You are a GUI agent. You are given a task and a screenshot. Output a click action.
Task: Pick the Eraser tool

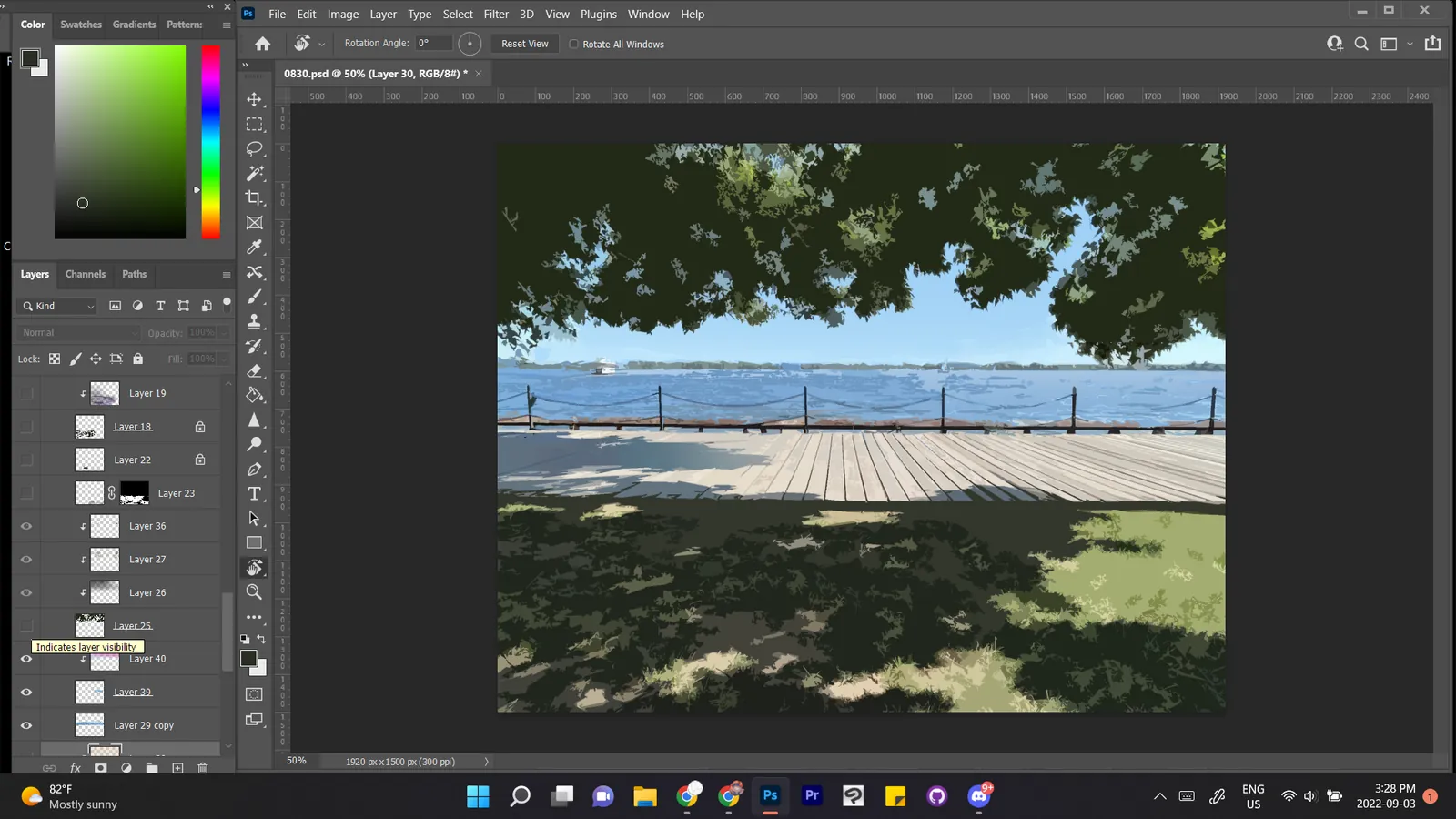point(255,370)
